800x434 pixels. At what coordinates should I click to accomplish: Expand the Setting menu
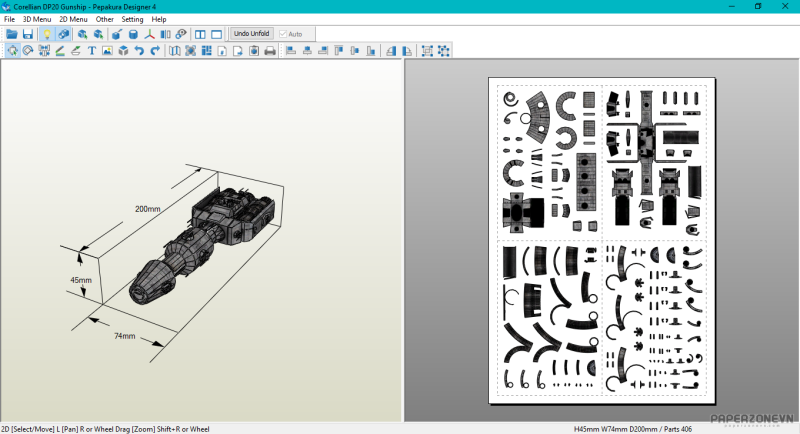pos(132,19)
